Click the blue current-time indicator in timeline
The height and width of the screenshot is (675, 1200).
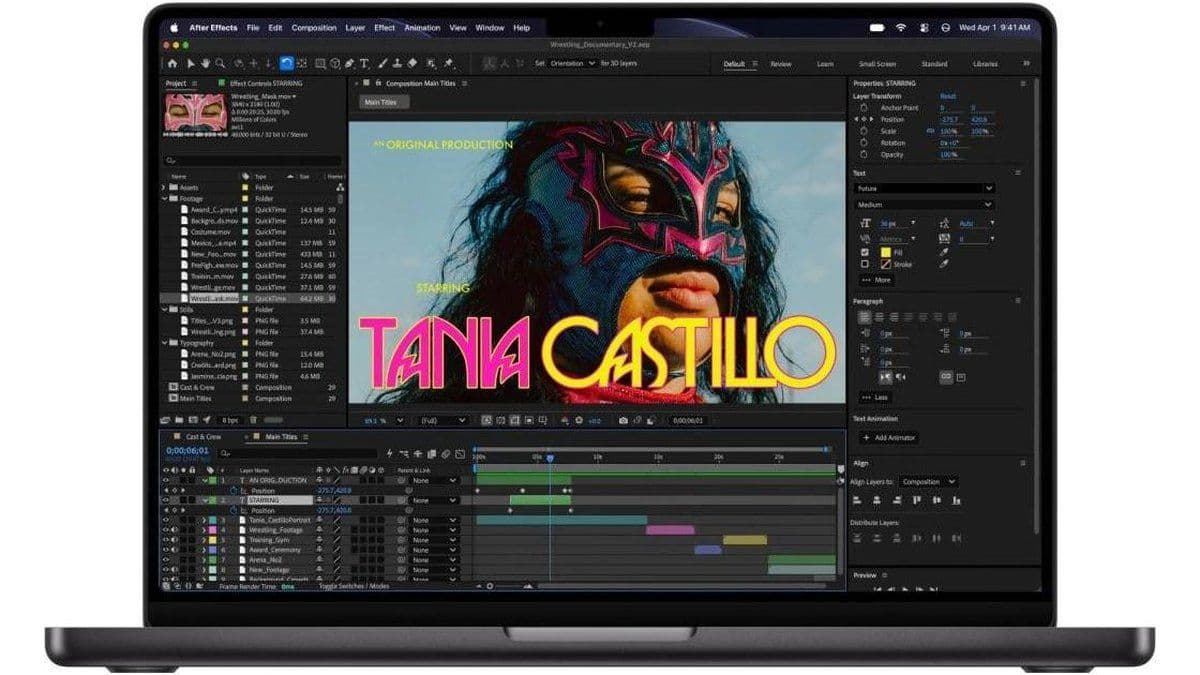tap(550, 458)
